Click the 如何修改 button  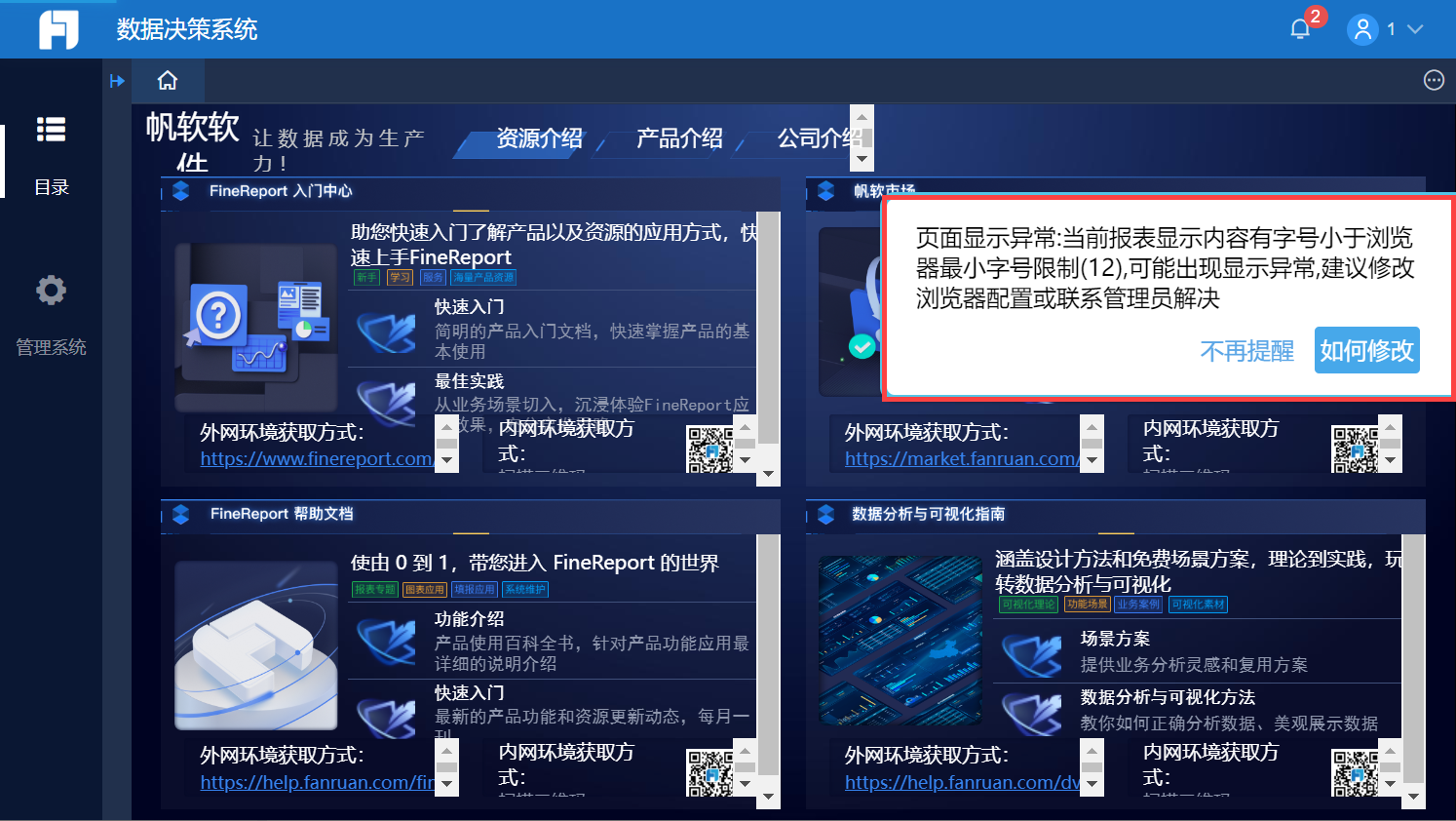click(x=1366, y=350)
